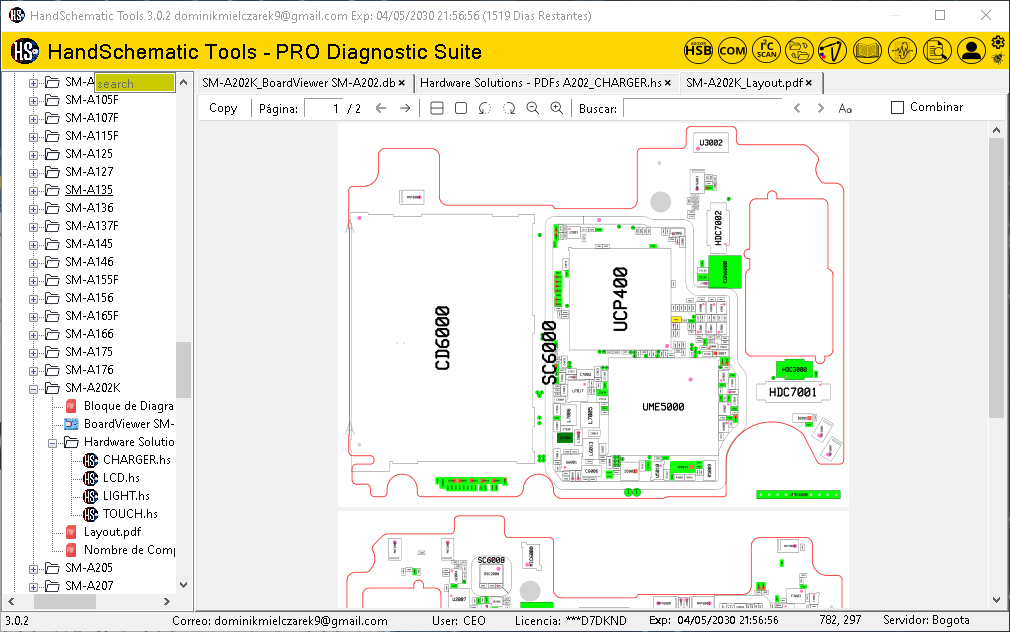Open LIGHT.hs solution file
Viewport: 1010px width, 632px height.
pyautogui.click(x=126, y=495)
